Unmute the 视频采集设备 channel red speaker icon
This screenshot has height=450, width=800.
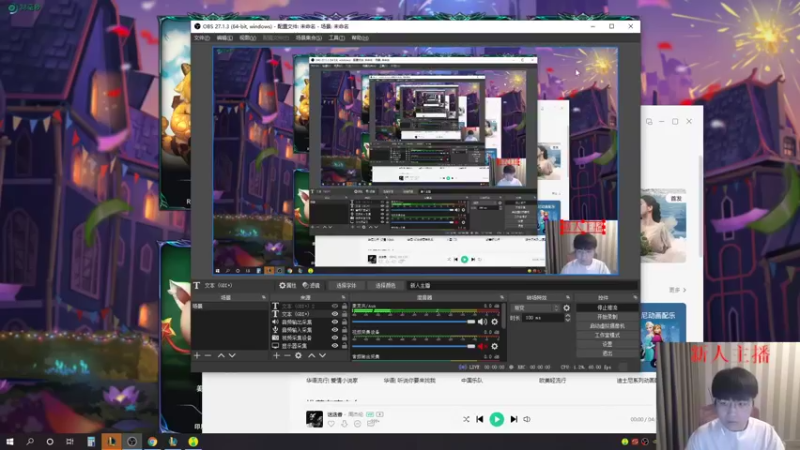tap(482, 346)
